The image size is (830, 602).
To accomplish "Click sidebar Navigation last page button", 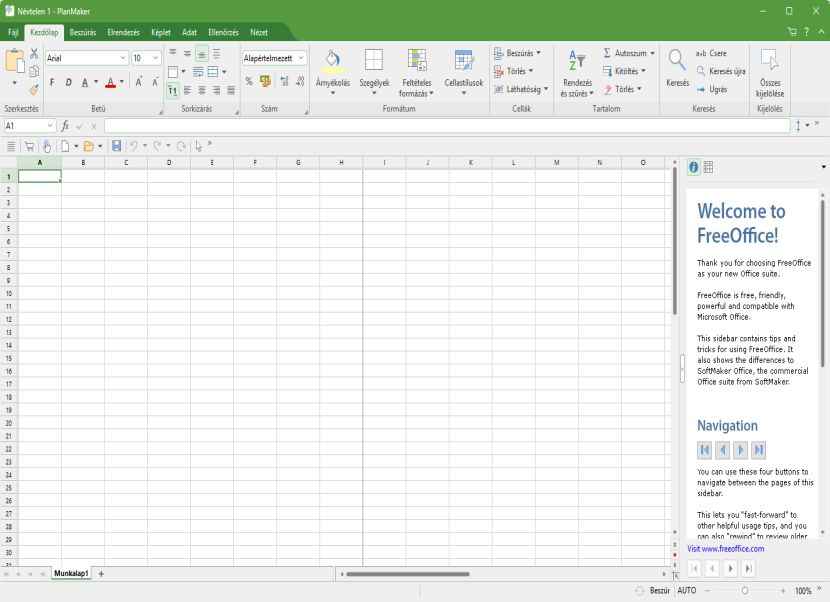I will pyautogui.click(x=759, y=450).
